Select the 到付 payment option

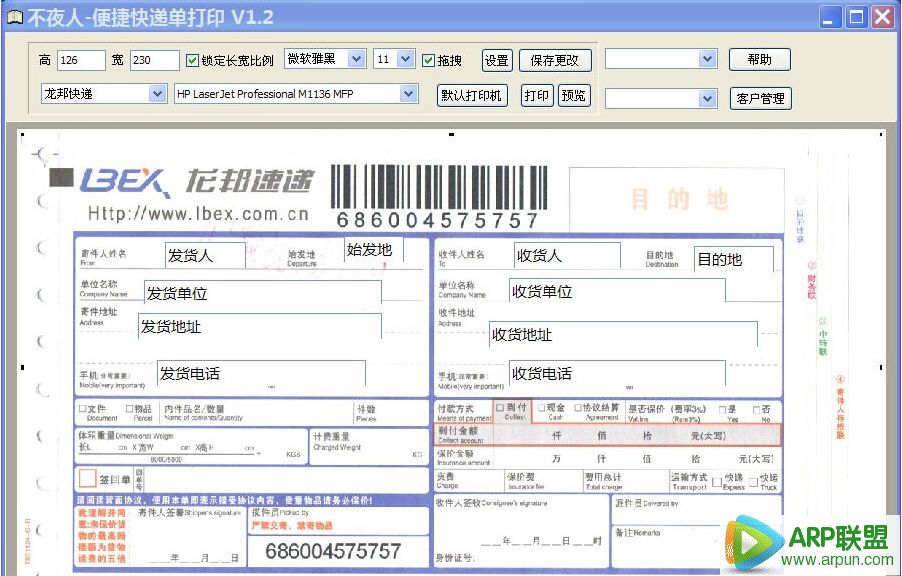500,407
